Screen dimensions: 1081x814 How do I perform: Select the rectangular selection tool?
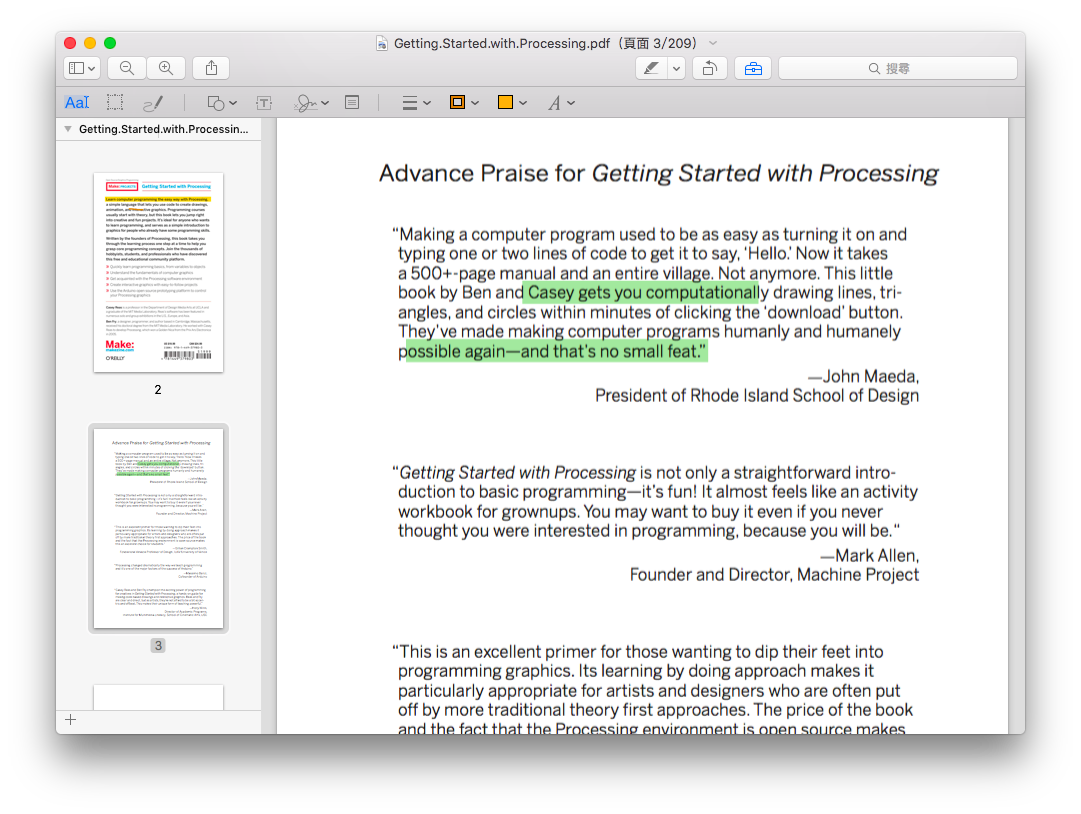[115, 103]
